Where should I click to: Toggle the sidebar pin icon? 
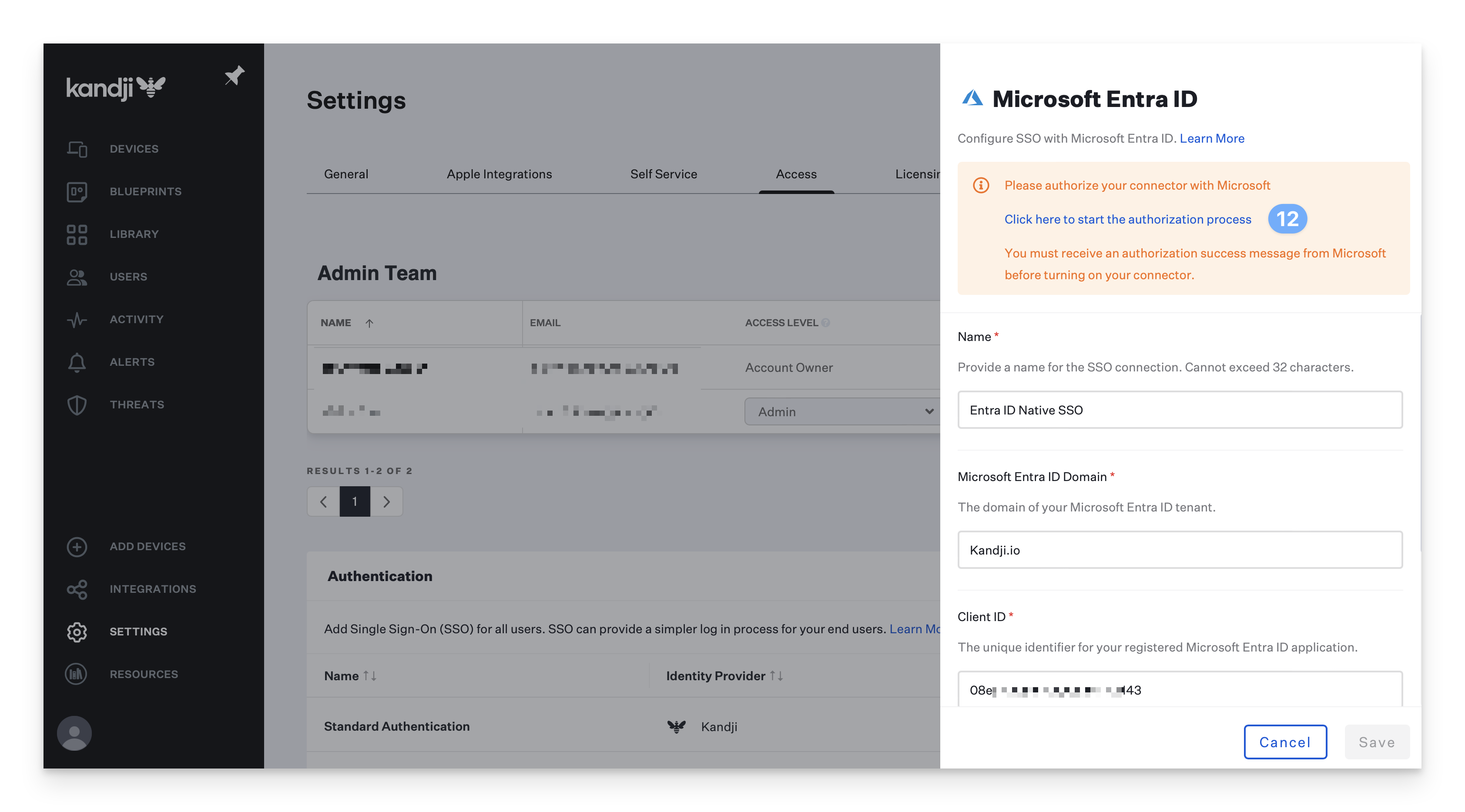click(235, 76)
